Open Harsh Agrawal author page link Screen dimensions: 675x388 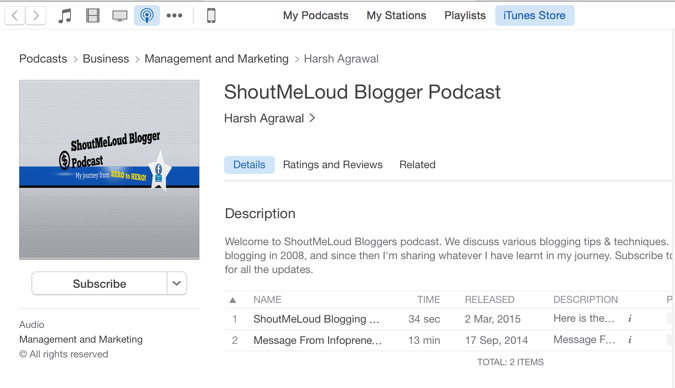point(269,118)
